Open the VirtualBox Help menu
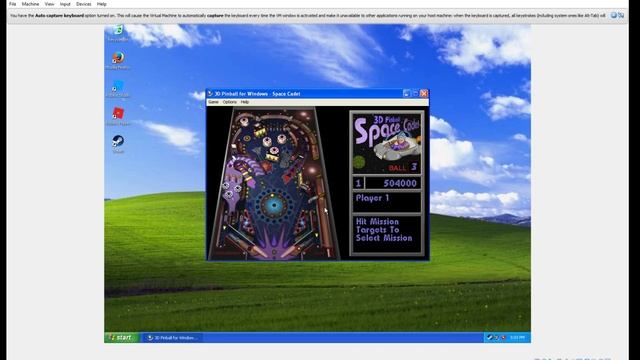This screenshot has width=640, height=360. (x=101, y=4)
